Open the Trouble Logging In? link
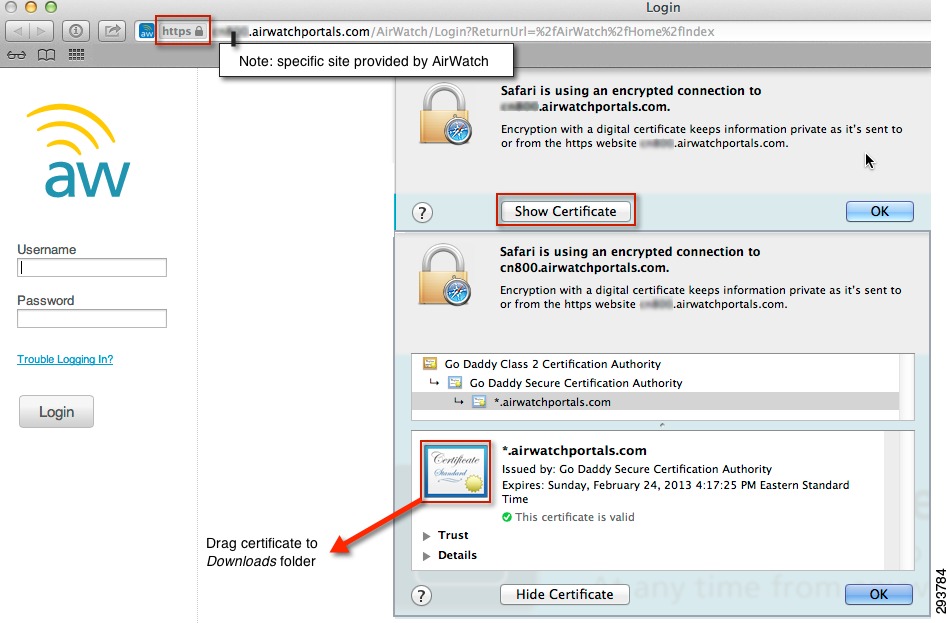Screen dimensions: 947x623 click(65, 359)
